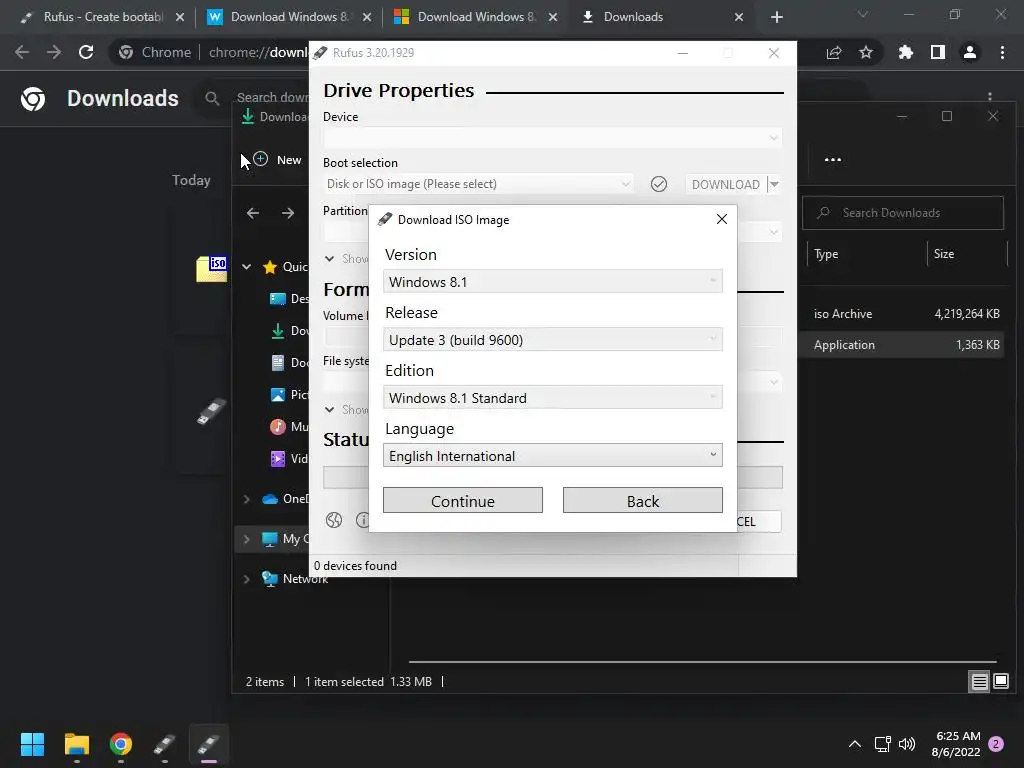
Task: Click File Explorer forward arrow
Action: point(287,213)
